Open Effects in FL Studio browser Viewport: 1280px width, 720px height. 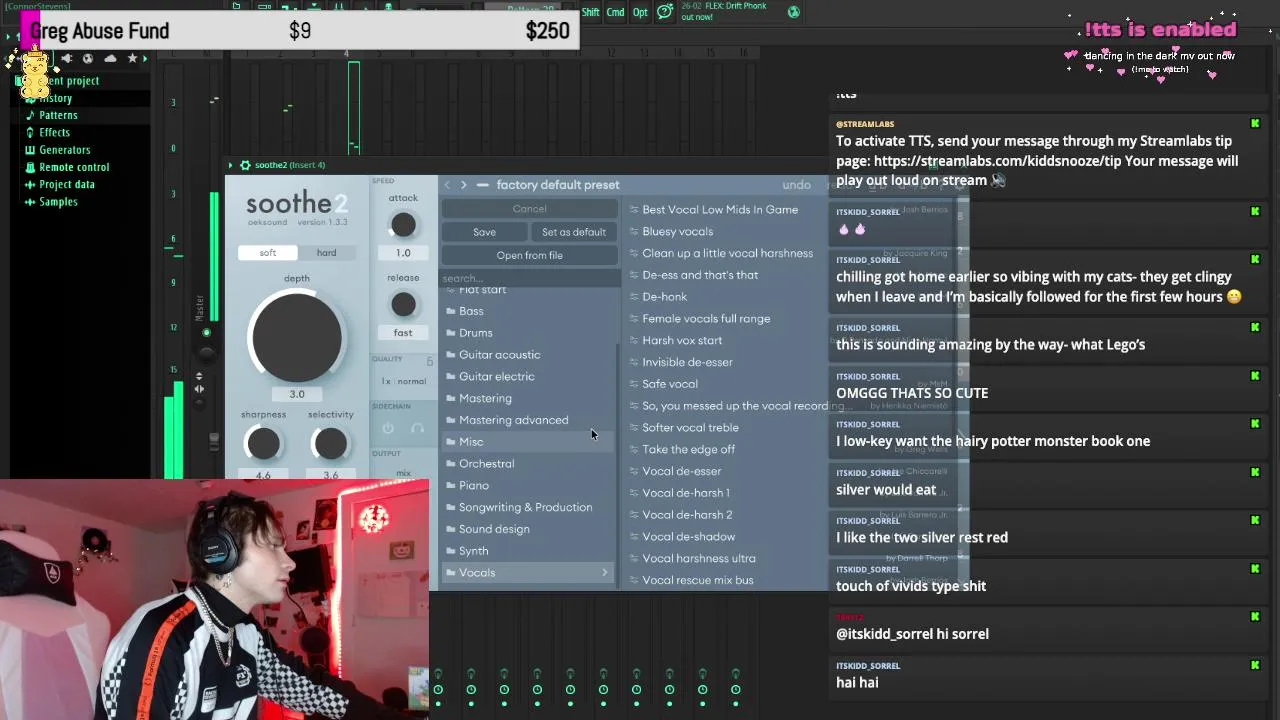(x=54, y=133)
